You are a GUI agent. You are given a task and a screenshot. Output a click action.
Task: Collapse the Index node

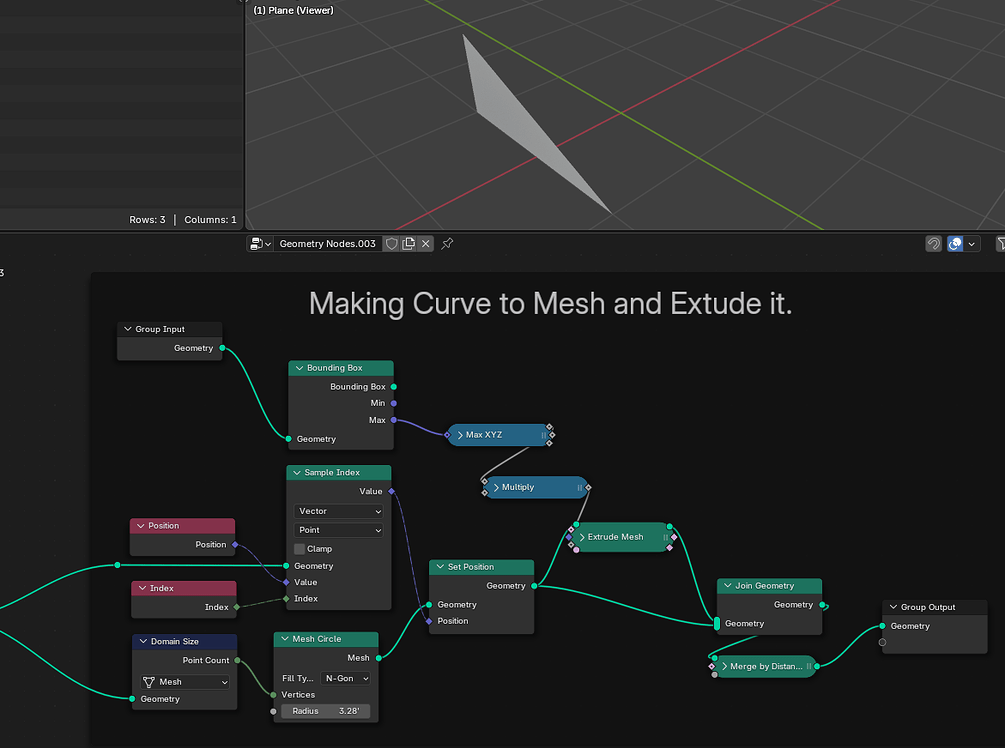point(142,588)
